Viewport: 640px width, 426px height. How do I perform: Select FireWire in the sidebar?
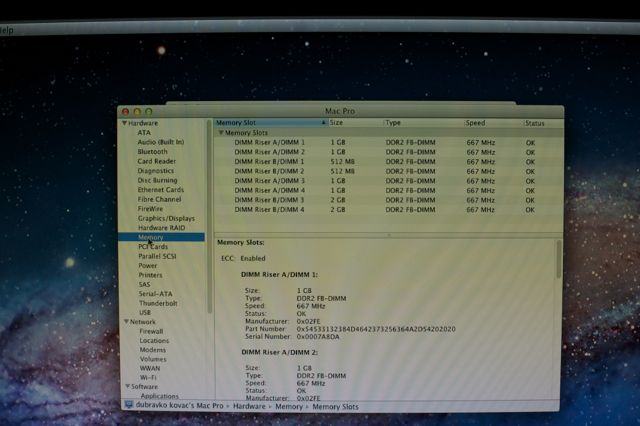click(150, 209)
